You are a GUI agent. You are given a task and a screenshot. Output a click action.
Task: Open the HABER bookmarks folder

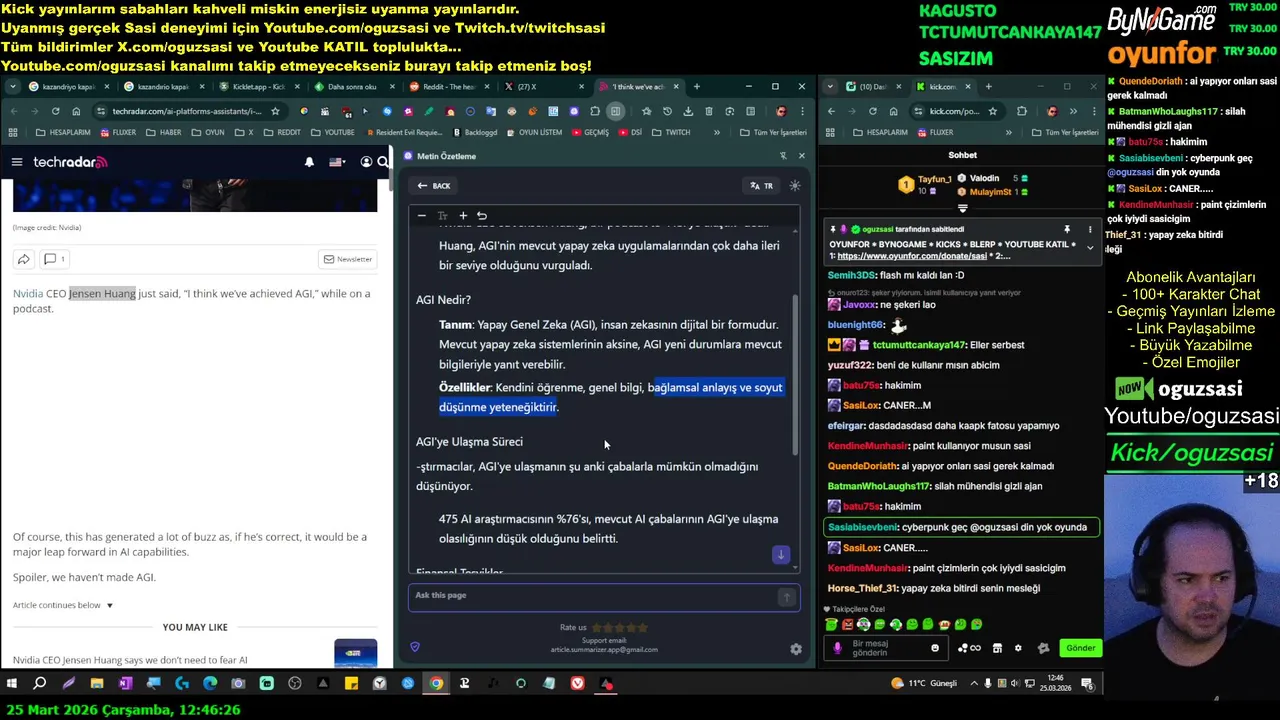[x=165, y=132]
